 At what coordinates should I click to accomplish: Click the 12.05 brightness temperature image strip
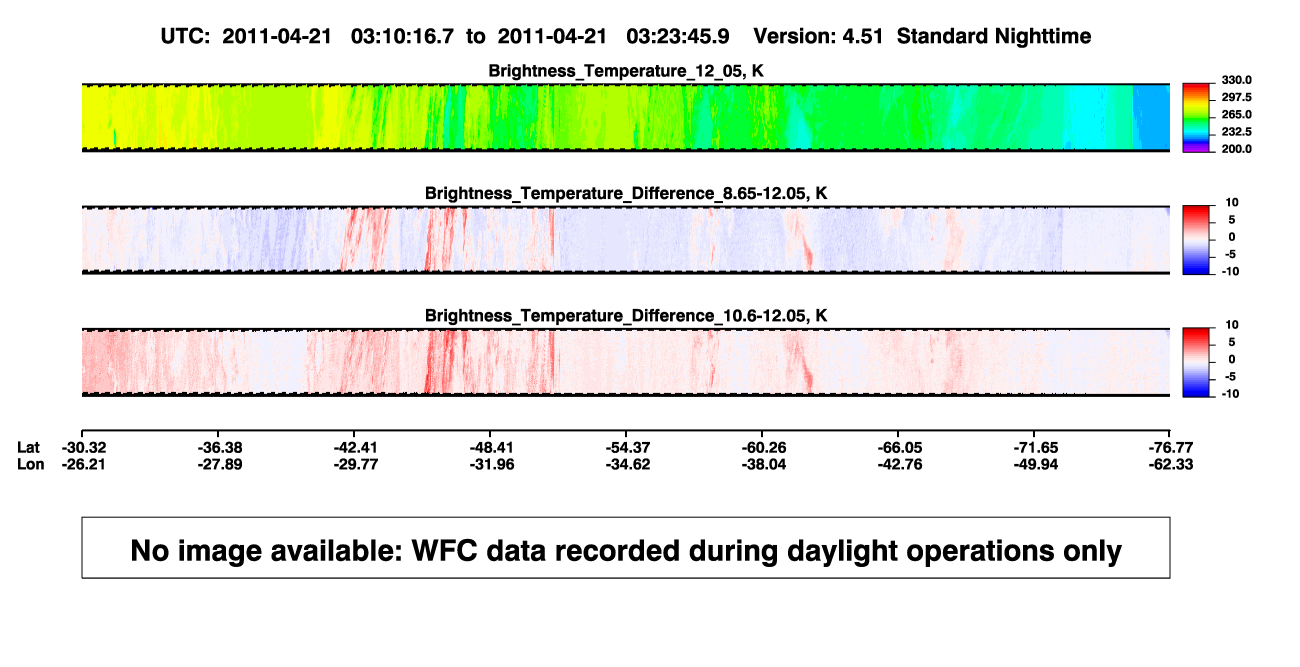[626, 117]
